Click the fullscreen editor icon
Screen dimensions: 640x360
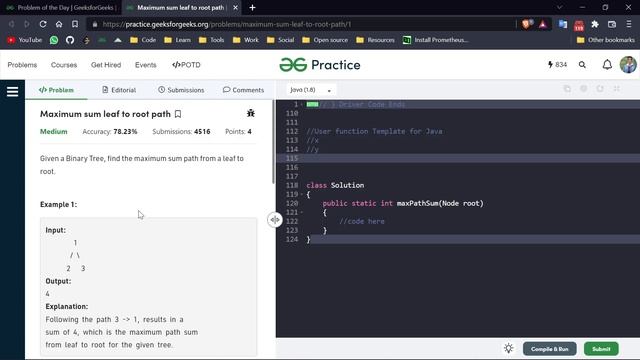[x=617, y=89]
